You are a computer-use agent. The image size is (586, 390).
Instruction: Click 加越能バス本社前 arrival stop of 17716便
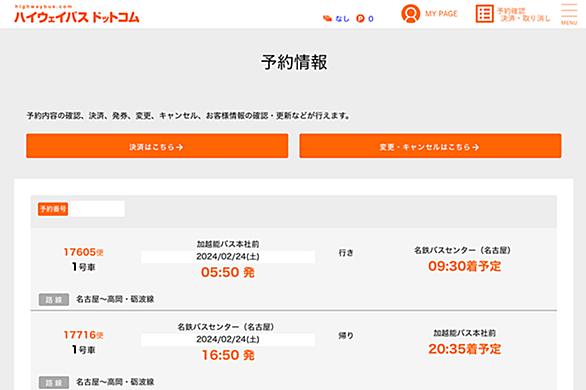pos(465,333)
